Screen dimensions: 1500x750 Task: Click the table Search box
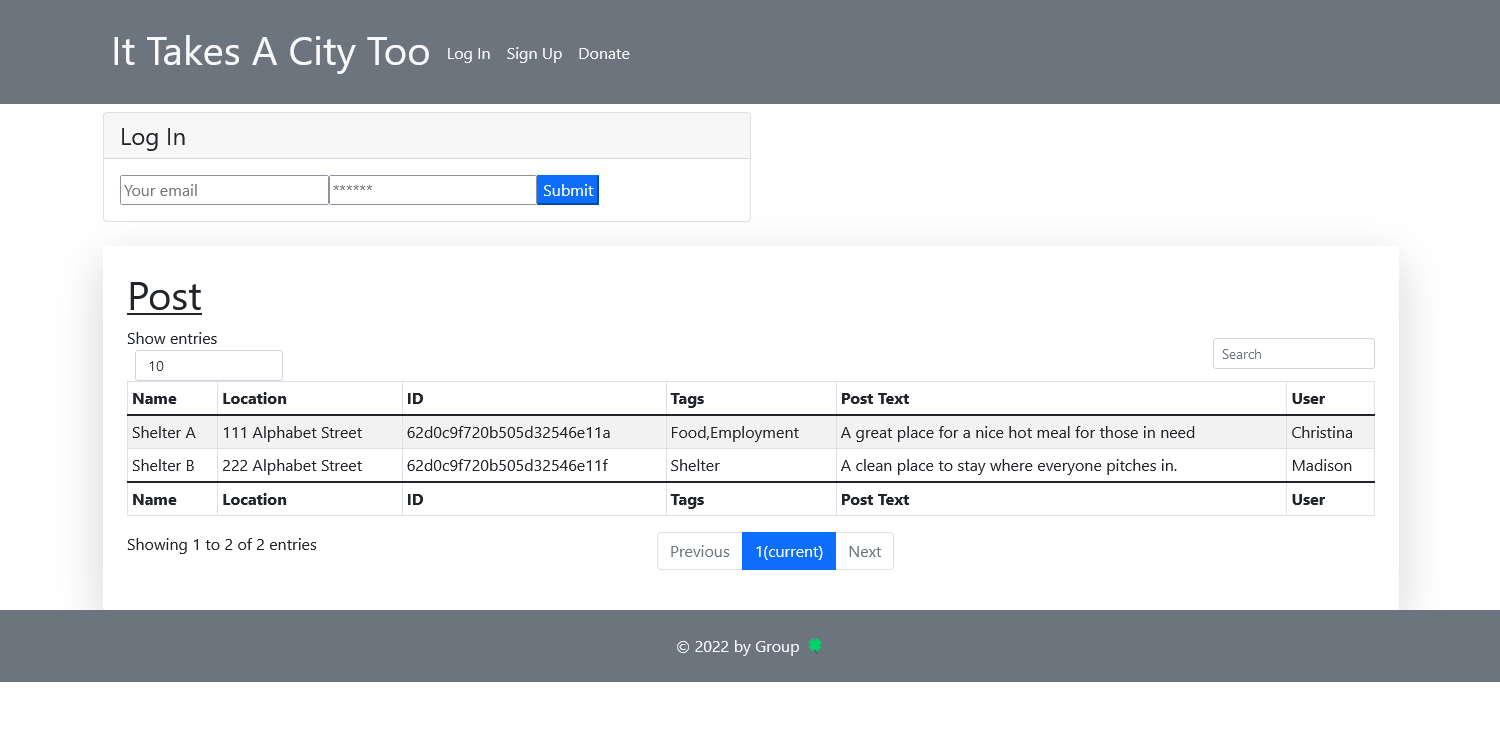coord(1293,354)
